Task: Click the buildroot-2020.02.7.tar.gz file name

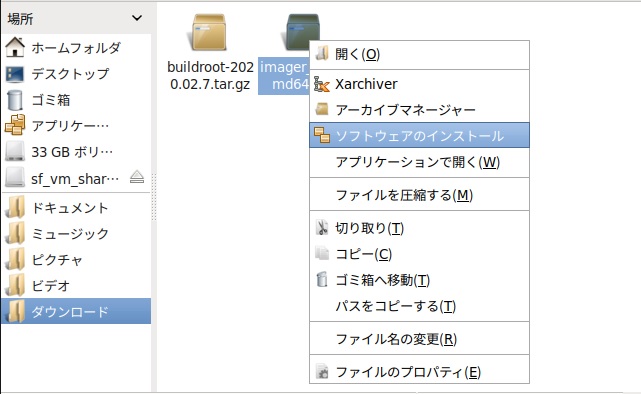Action: (x=210, y=75)
